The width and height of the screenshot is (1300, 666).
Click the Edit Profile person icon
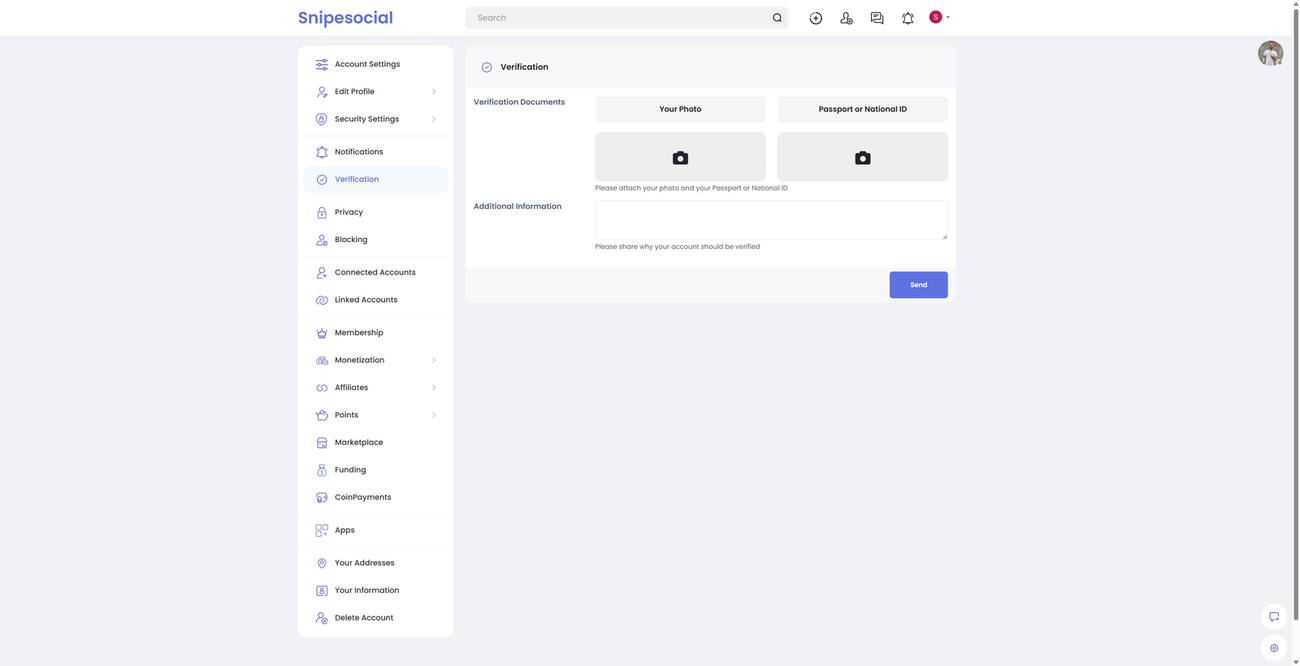(x=322, y=92)
